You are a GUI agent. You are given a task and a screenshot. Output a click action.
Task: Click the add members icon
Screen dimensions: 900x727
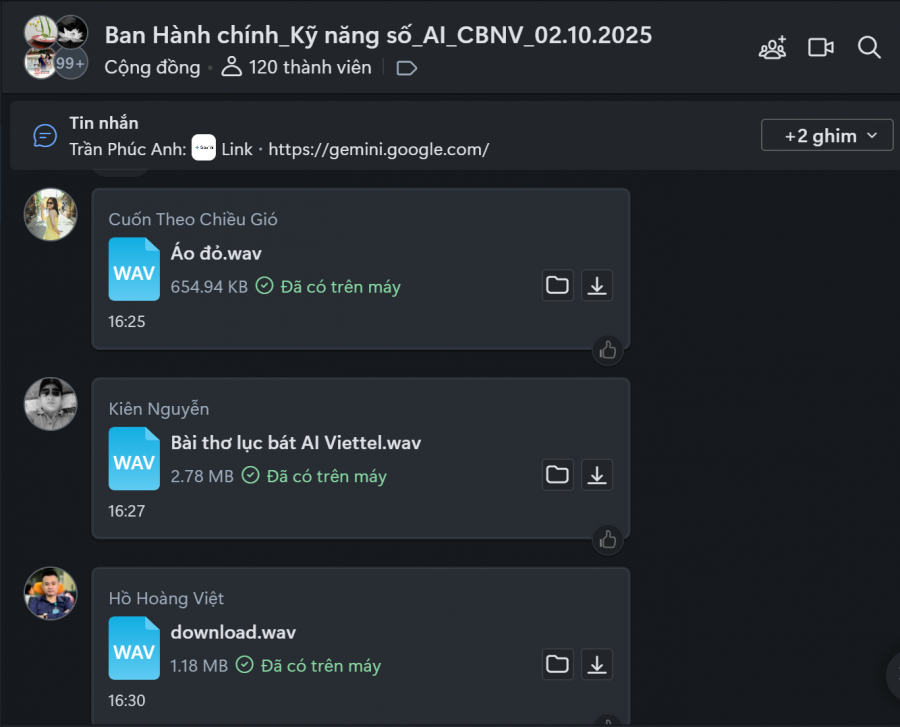[x=772, y=48]
